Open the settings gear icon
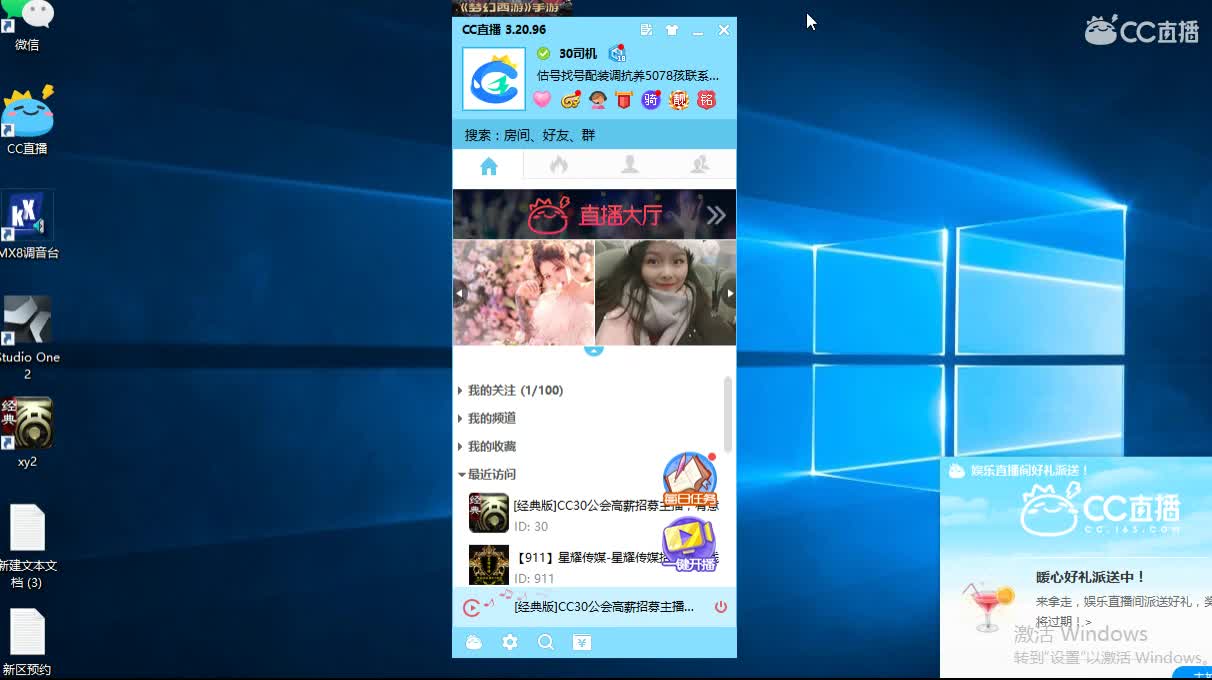Image resolution: width=1212 pixels, height=680 pixels. click(x=510, y=642)
